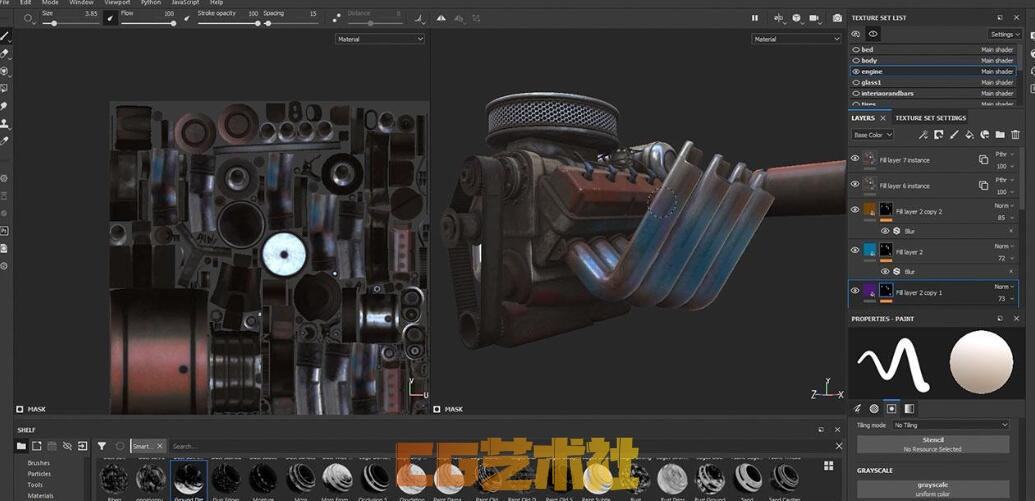Select the Paint brush tool
This screenshot has width=1035, height=501.
pos(5,35)
